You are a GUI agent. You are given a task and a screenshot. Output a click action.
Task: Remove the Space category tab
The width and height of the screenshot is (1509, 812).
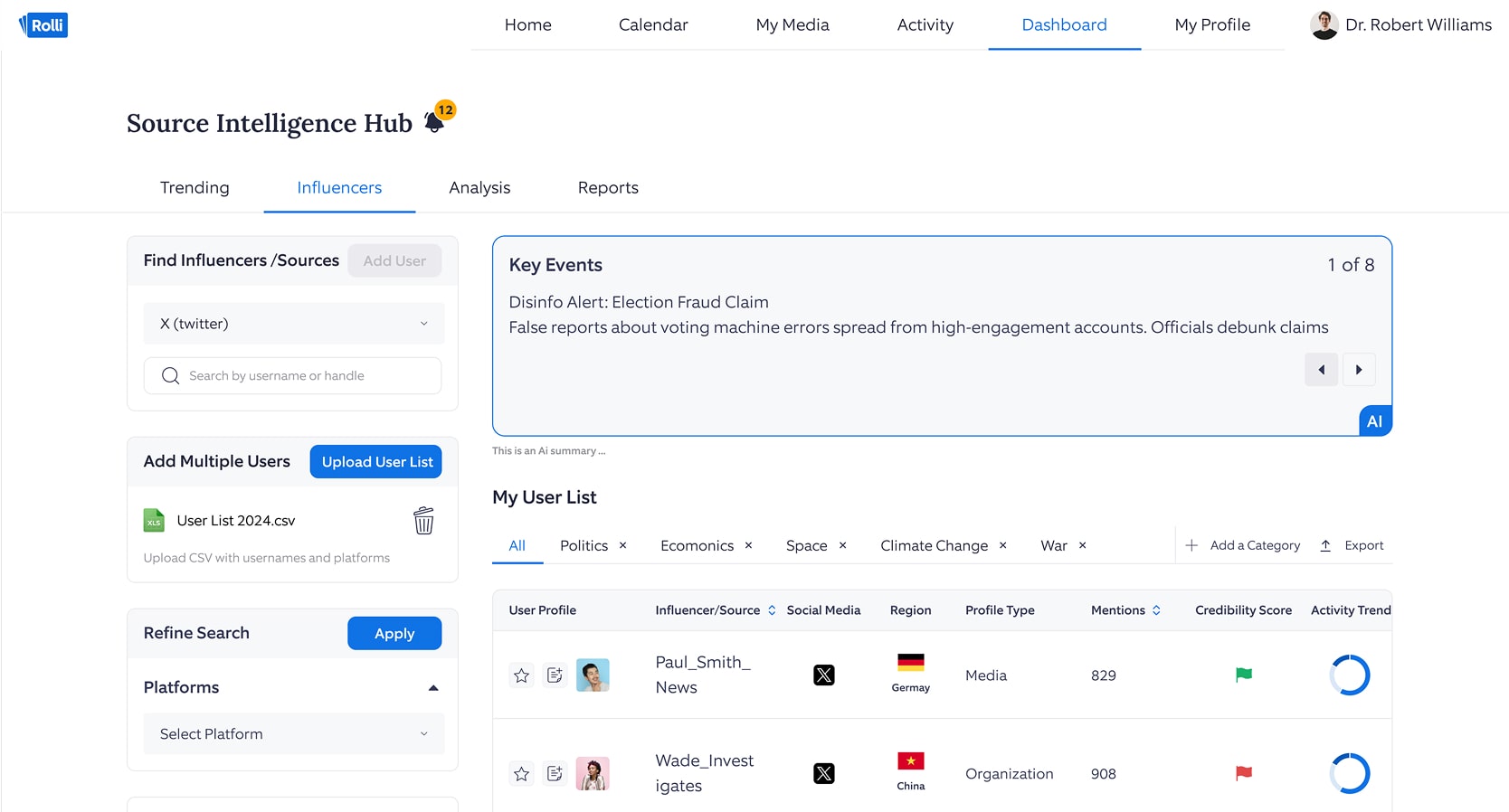(x=843, y=545)
